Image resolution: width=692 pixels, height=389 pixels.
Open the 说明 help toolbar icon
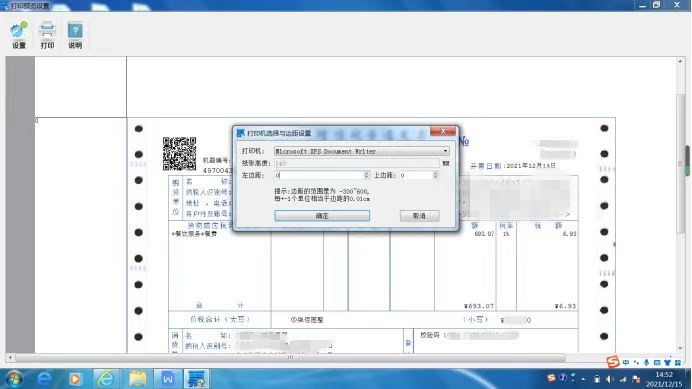75,35
